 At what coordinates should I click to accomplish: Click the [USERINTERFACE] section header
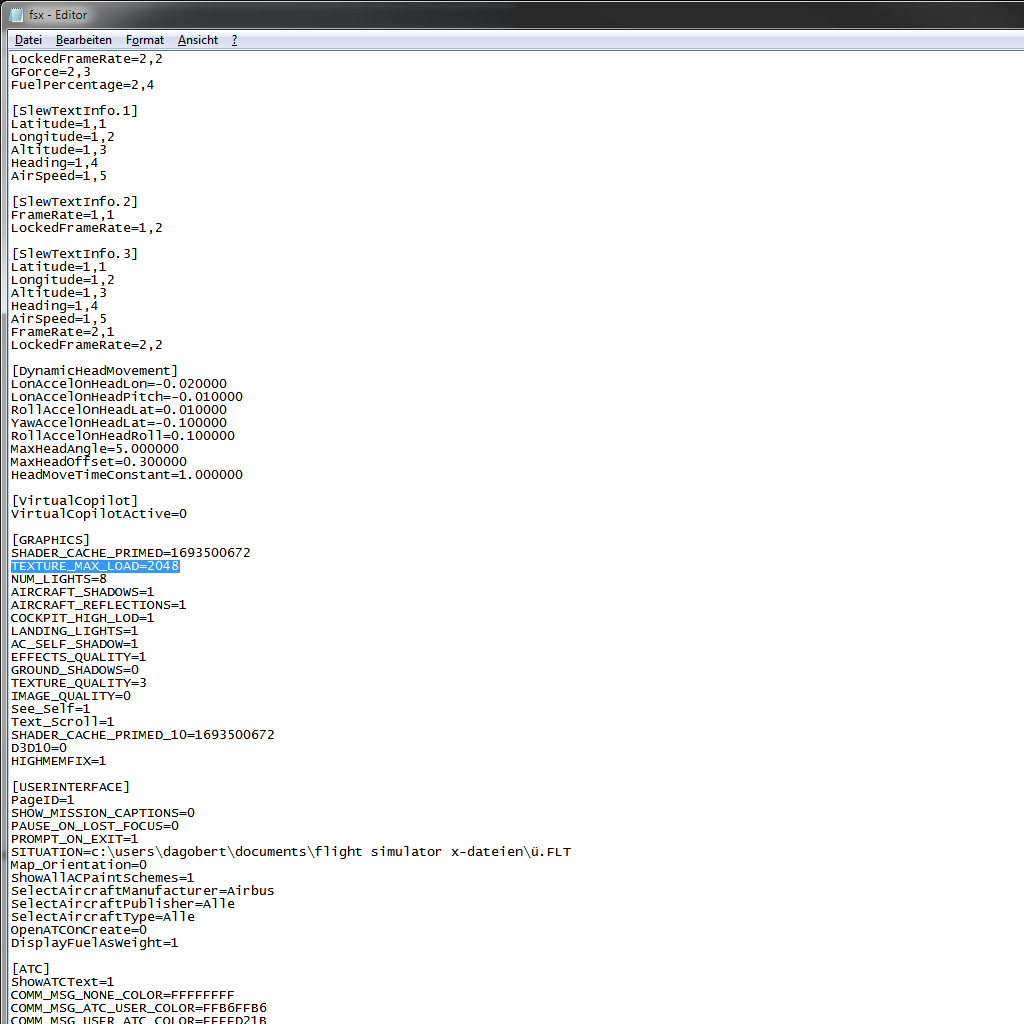point(70,787)
